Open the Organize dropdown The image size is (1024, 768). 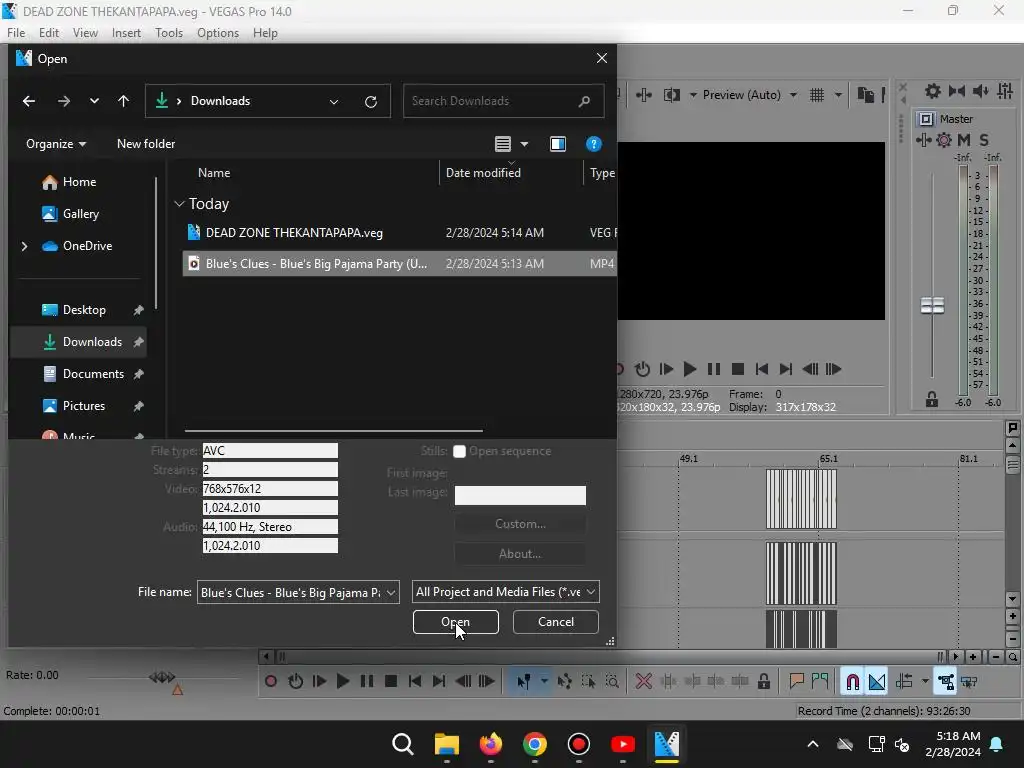[56, 144]
